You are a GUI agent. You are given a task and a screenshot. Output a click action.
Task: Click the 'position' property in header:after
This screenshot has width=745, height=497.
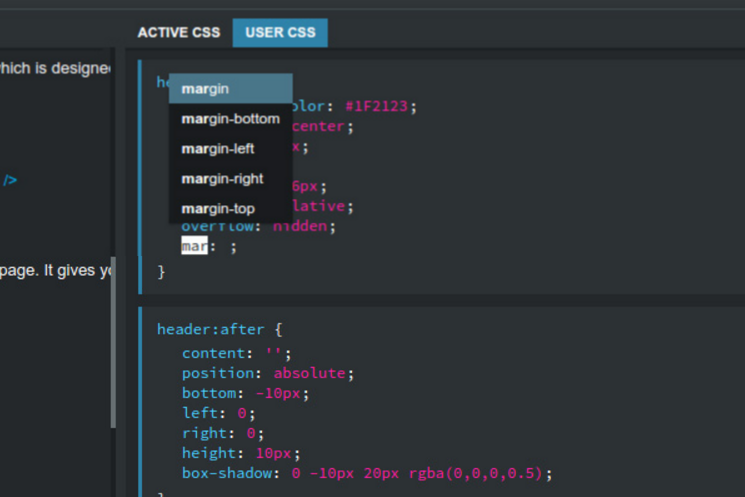pyautogui.click(x=218, y=373)
